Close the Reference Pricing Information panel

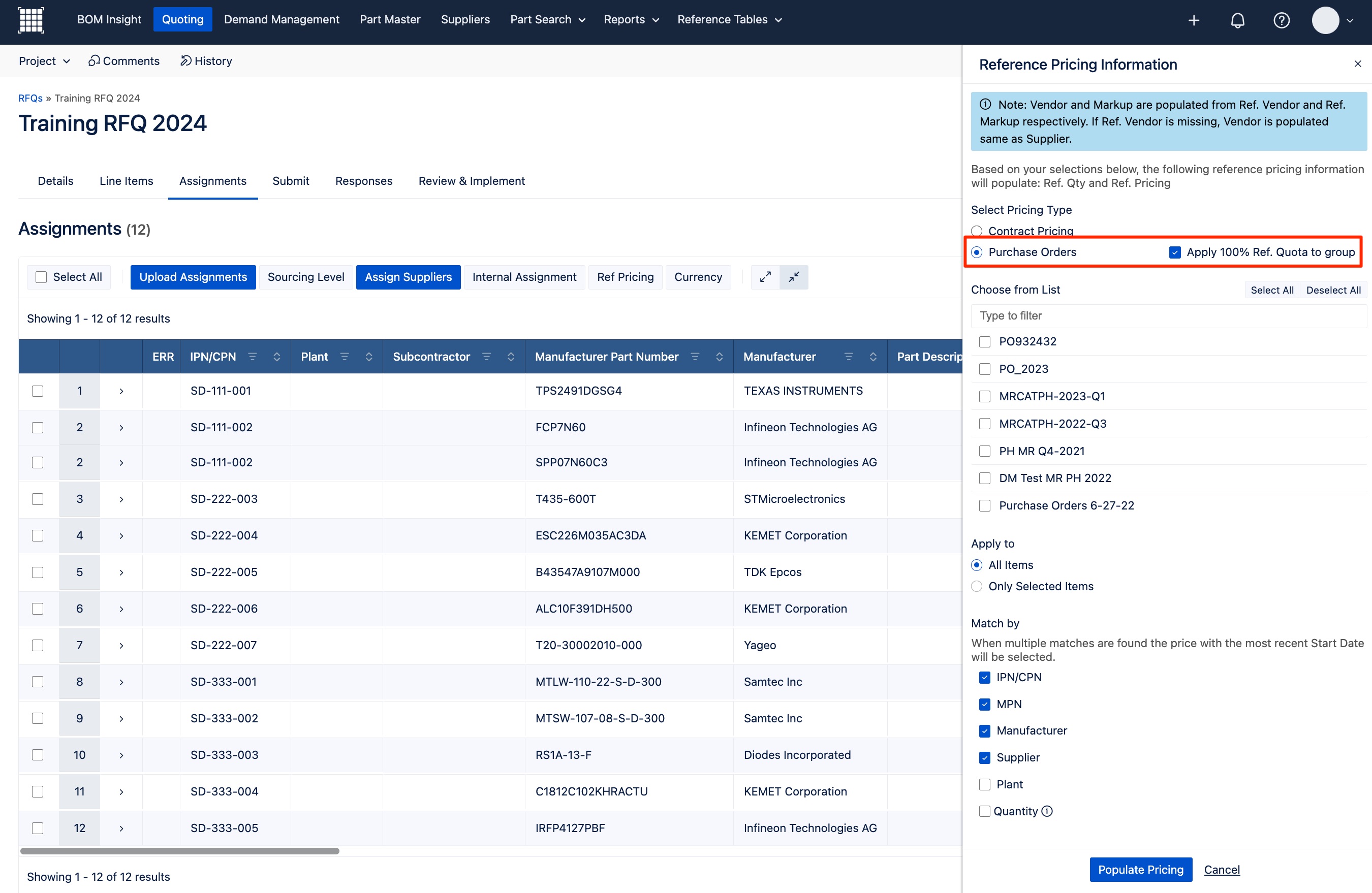[x=1358, y=64]
